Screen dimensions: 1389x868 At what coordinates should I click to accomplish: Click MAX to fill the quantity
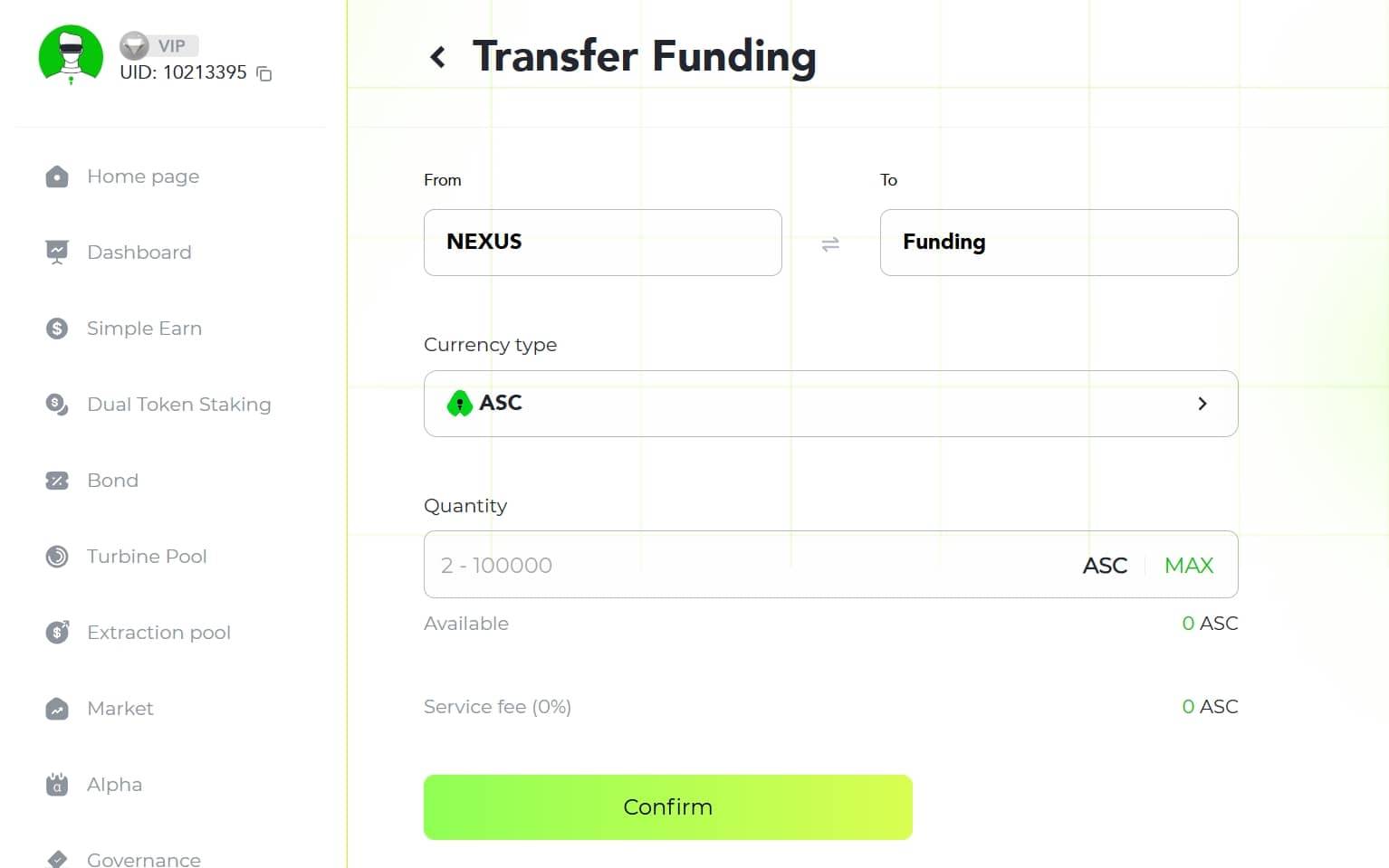pyautogui.click(x=1189, y=566)
